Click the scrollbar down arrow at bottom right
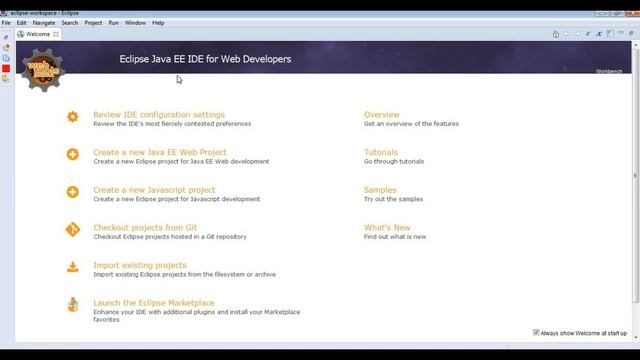The width and height of the screenshot is (640, 360). click(x=635, y=337)
